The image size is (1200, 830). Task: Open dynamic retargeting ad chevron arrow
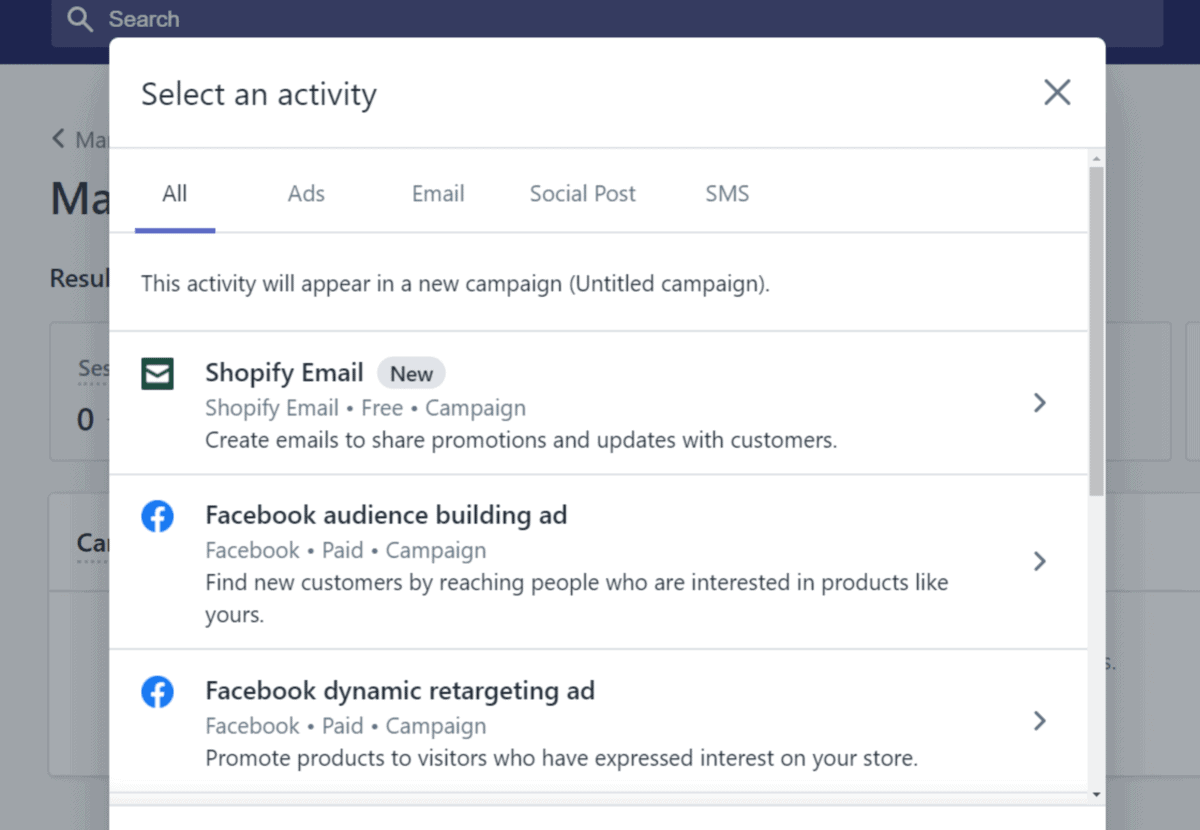(1040, 720)
